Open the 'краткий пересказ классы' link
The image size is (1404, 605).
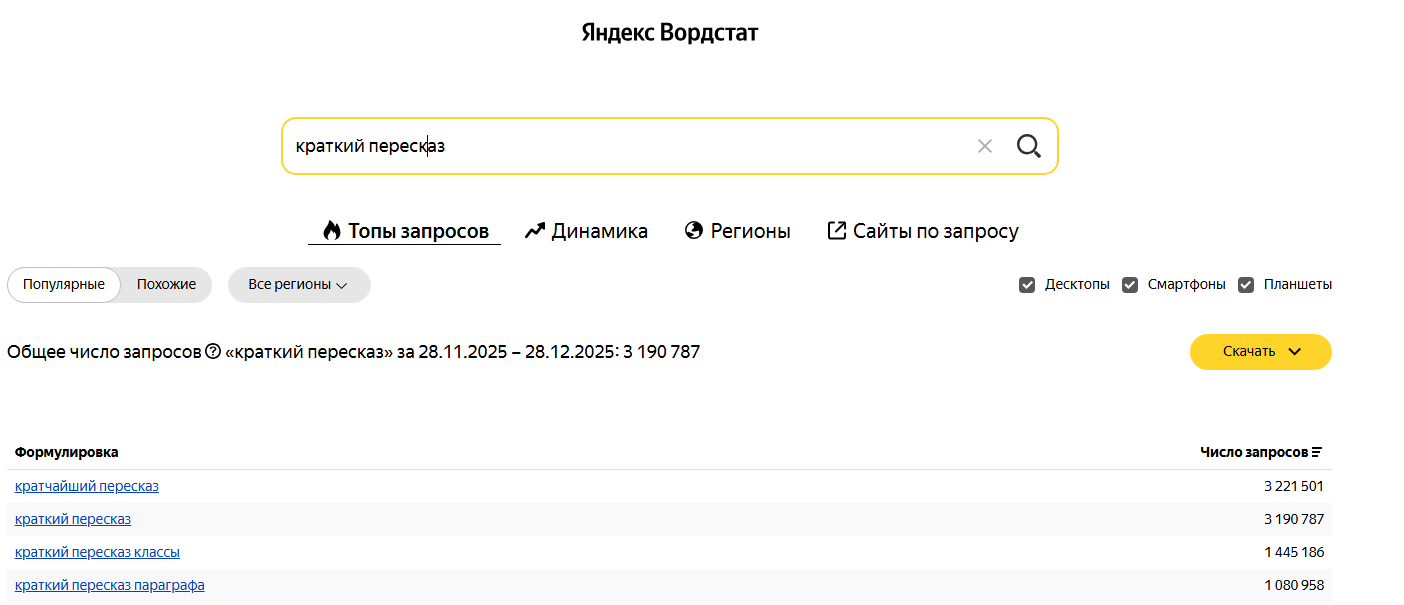98,552
